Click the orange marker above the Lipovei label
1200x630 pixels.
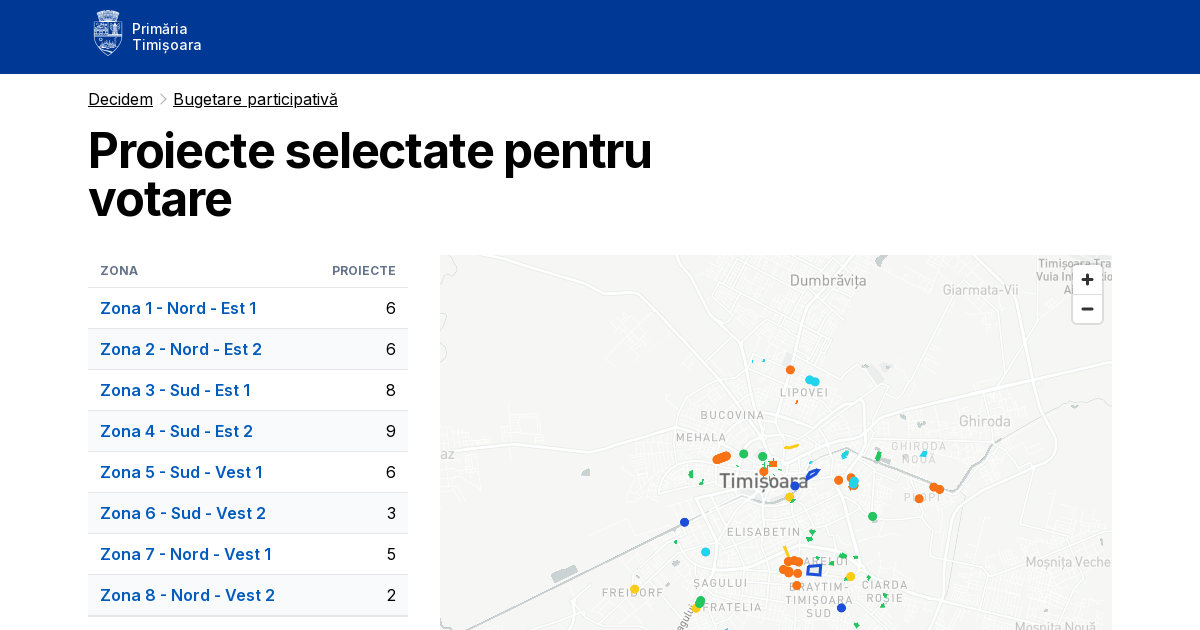(790, 370)
